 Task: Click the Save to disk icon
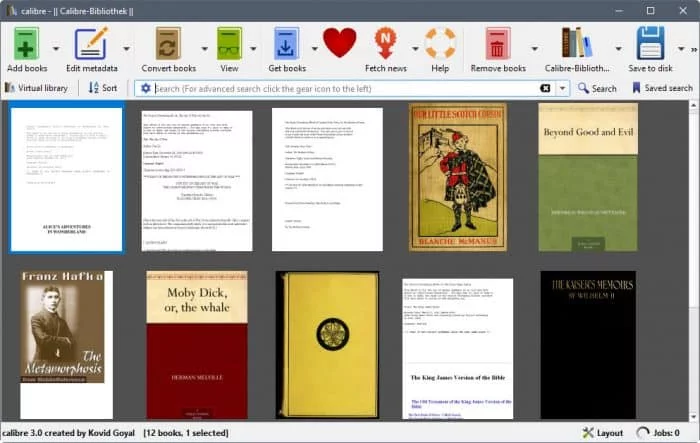click(651, 43)
